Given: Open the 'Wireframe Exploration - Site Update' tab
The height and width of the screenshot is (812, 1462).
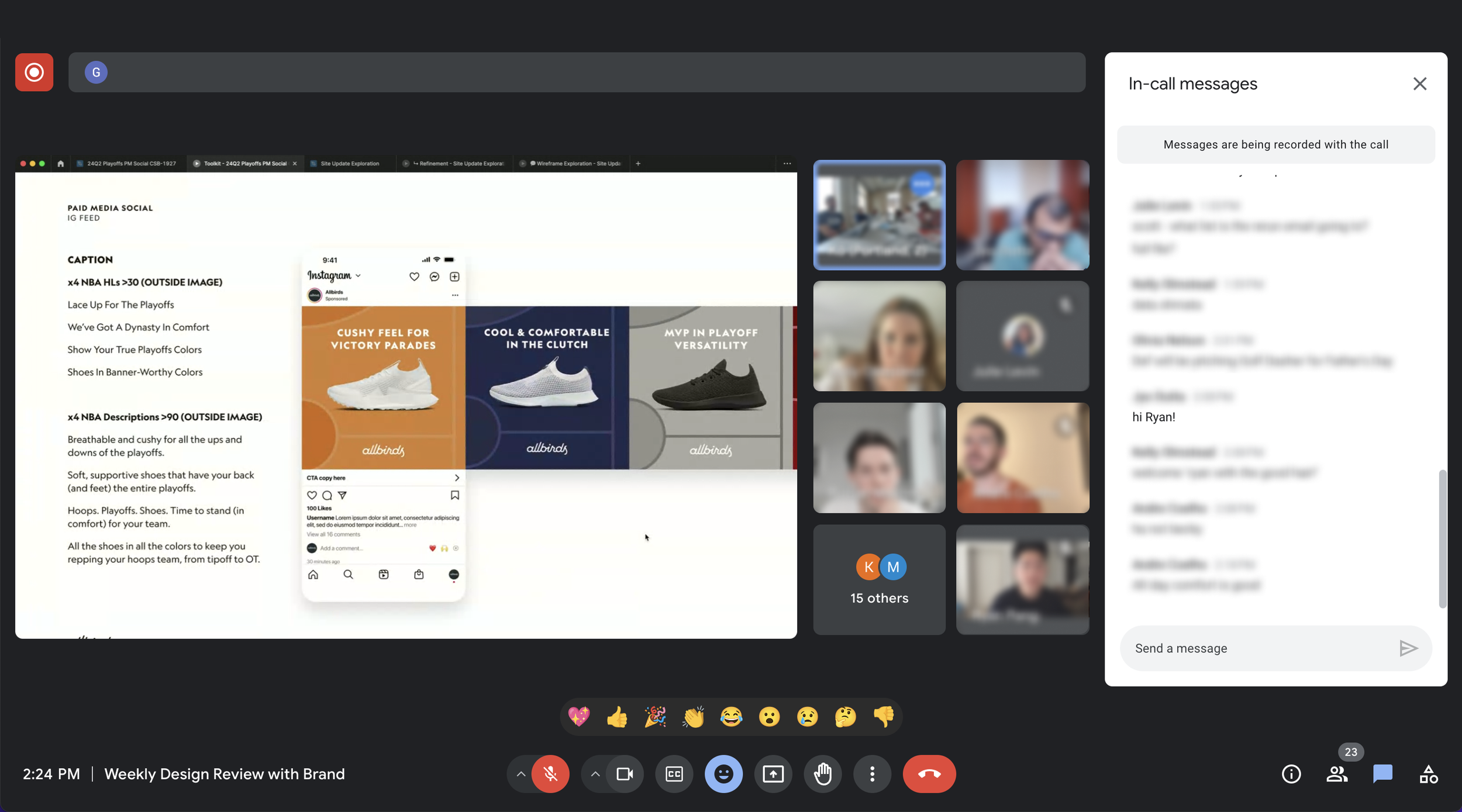Looking at the screenshot, I should tap(571, 164).
